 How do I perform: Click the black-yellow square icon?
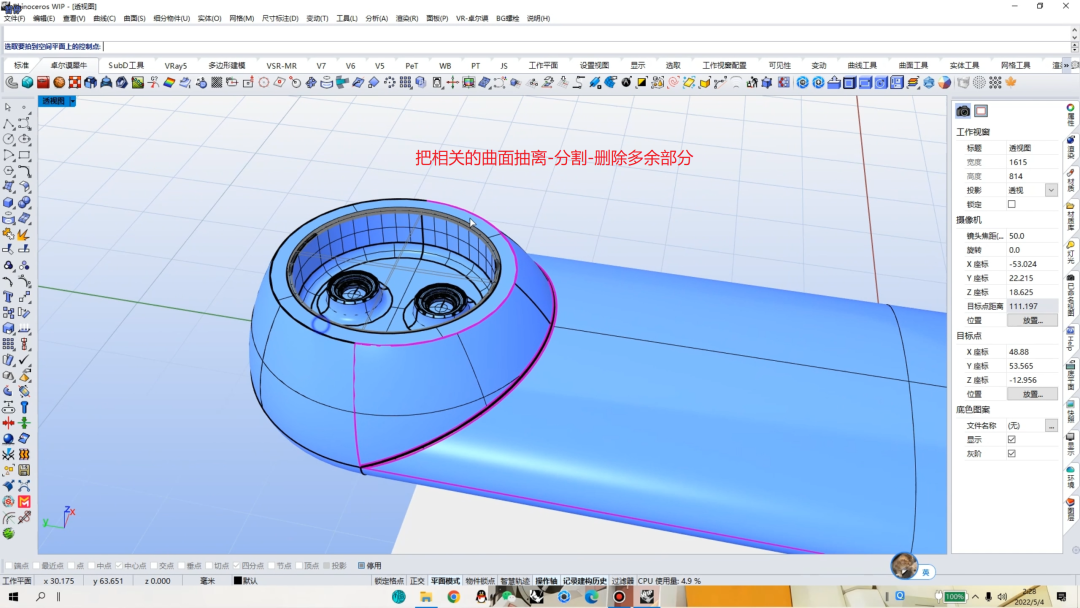pos(641,83)
